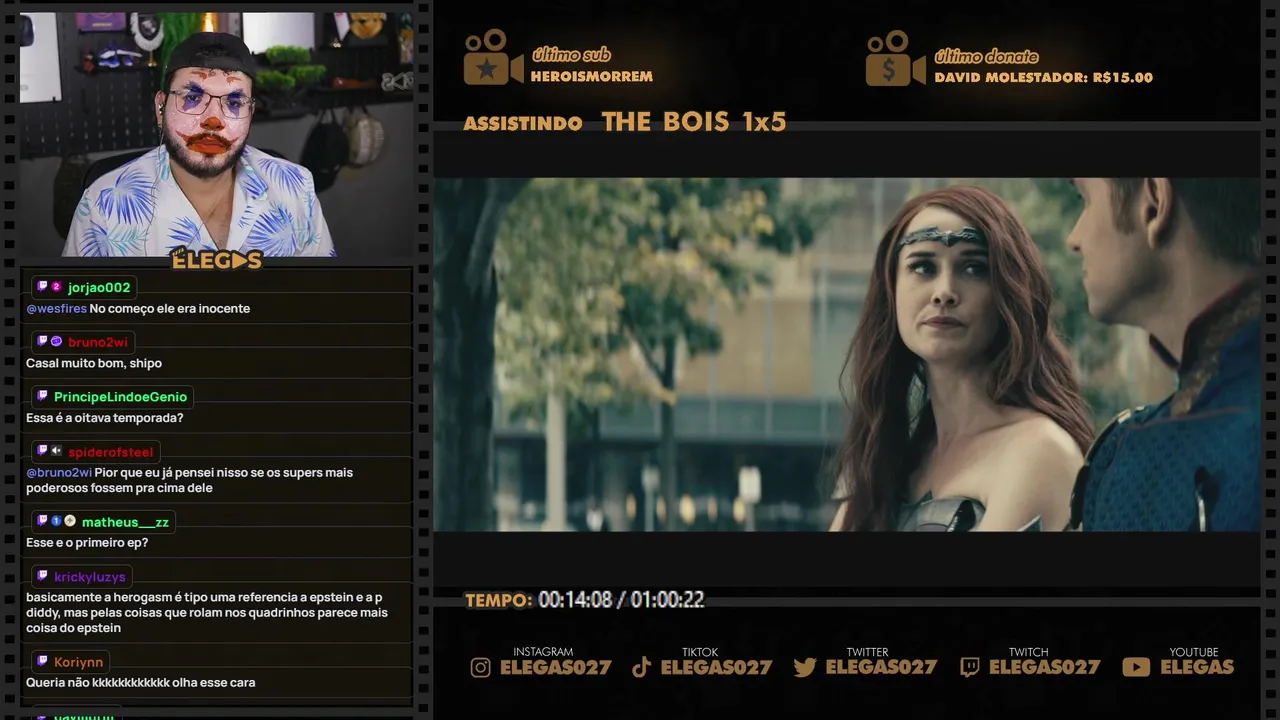
Task: Click the 'último sub' heading
Action: pos(571,55)
